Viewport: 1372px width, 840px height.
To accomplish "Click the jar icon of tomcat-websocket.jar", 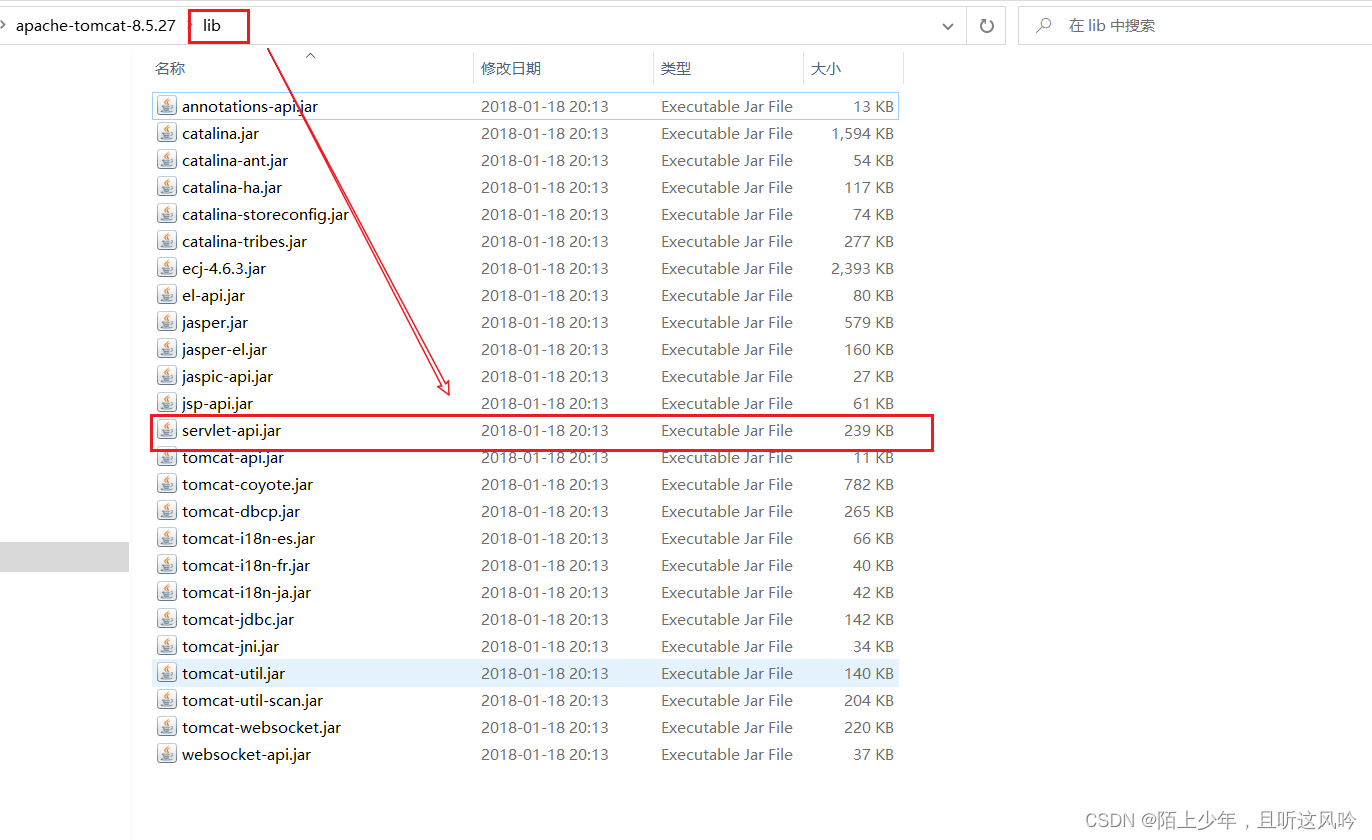I will (167, 727).
